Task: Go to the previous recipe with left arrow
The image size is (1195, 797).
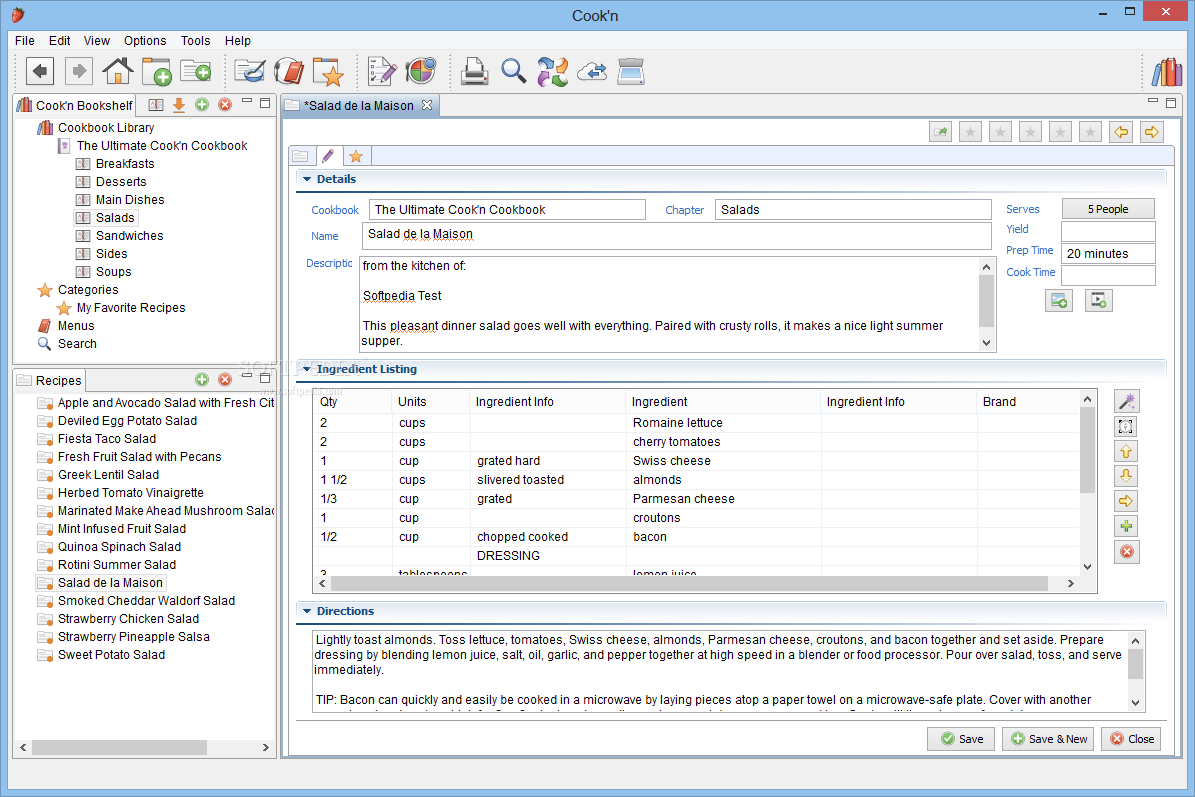Action: click(x=1121, y=132)
